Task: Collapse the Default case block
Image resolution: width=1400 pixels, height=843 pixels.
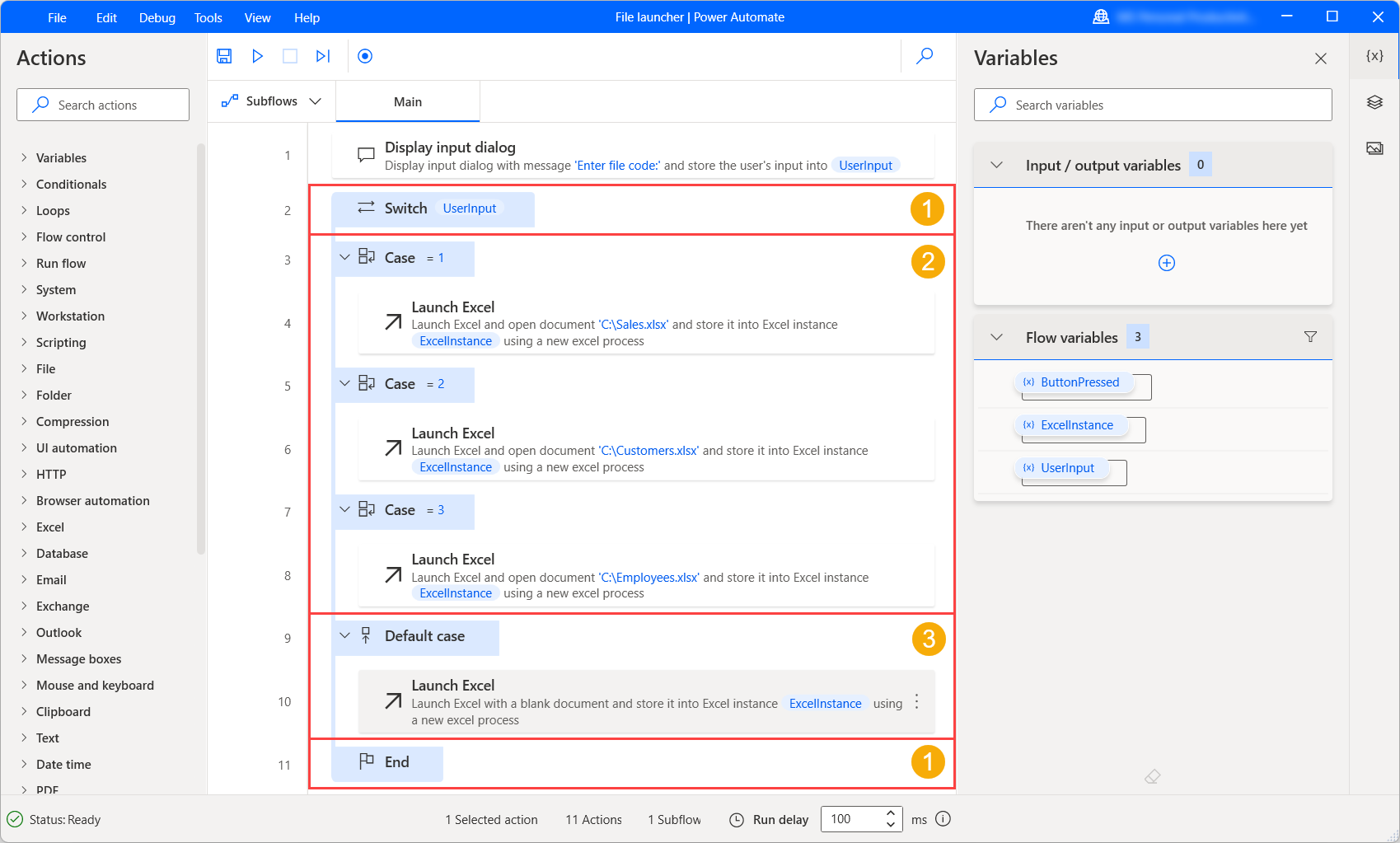Action: pyautogui.click(x=344, y=636)
